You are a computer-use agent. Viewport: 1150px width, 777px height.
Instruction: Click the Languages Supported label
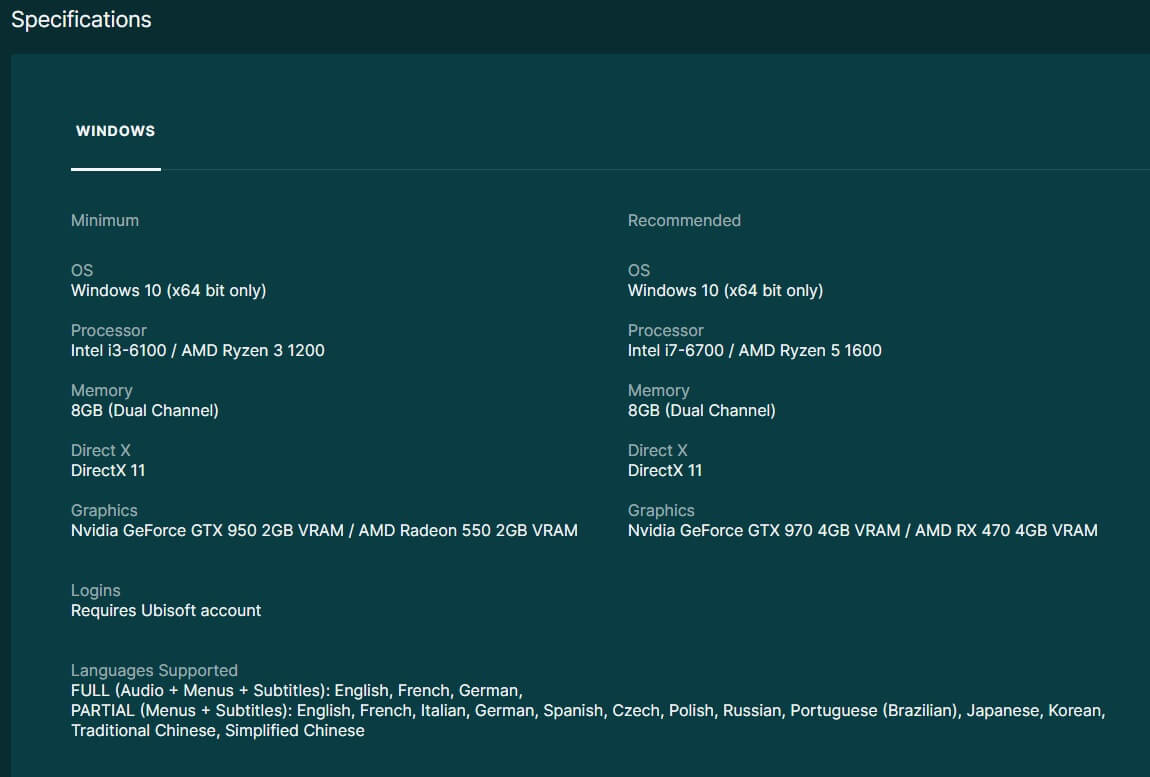(154, 670)
